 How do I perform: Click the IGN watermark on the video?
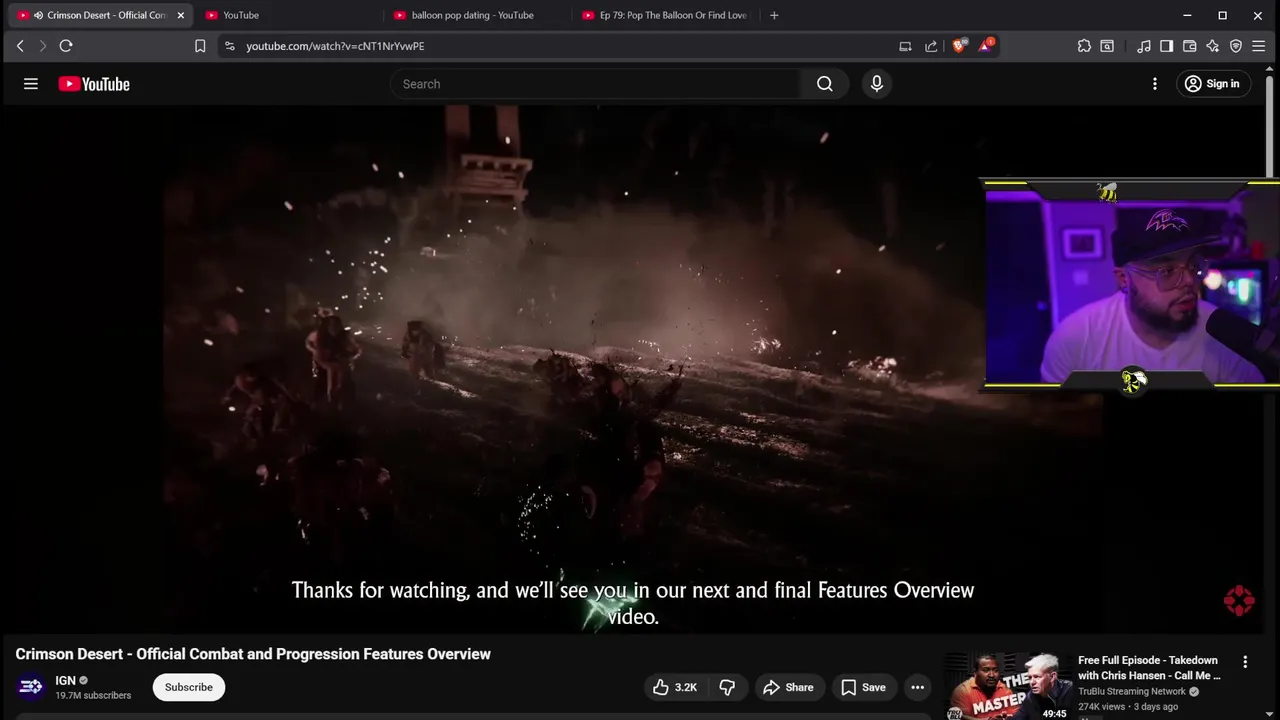pyautogui.click(x=1239, y=600)
